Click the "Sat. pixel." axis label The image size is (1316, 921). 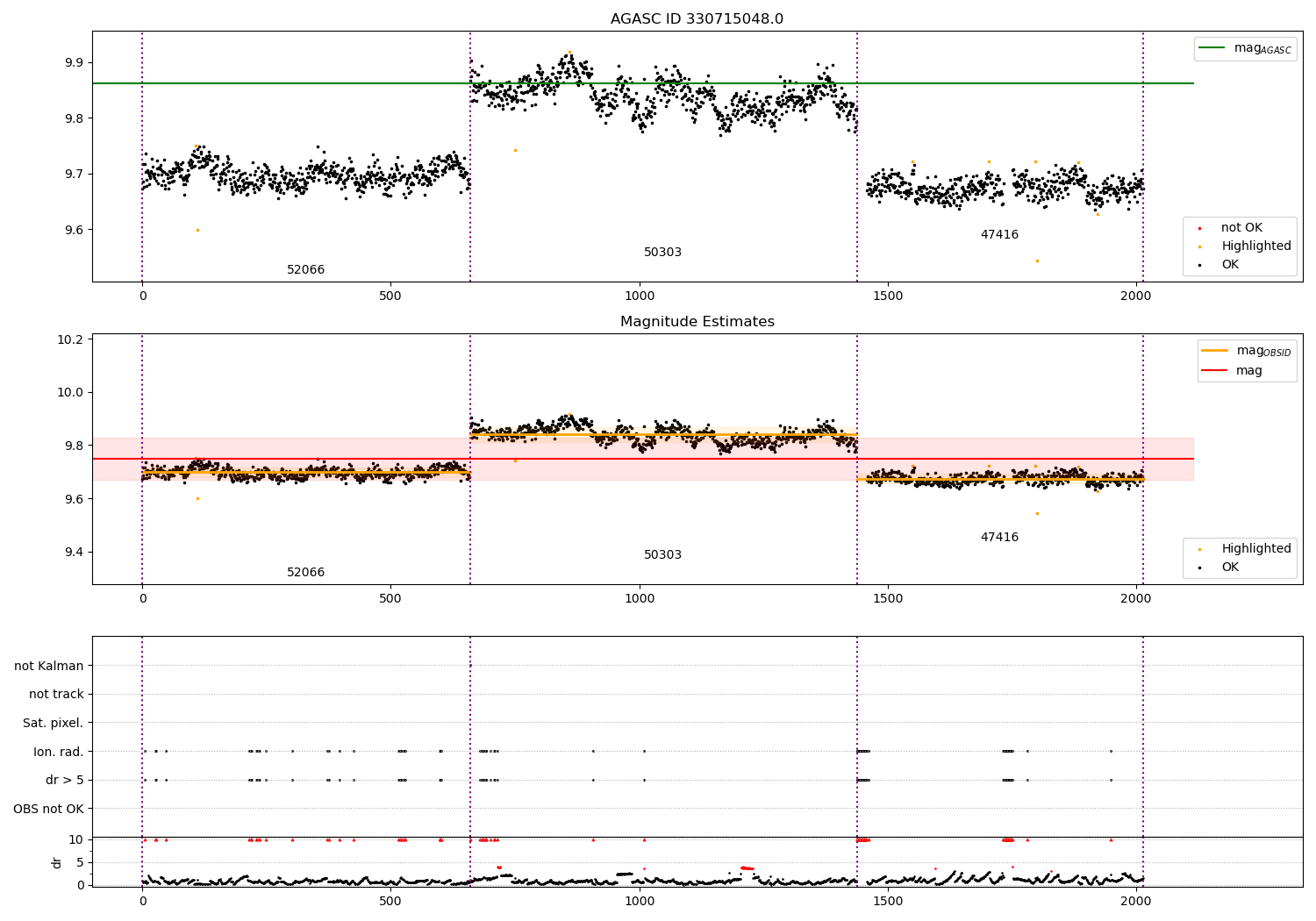coord(54,723)
